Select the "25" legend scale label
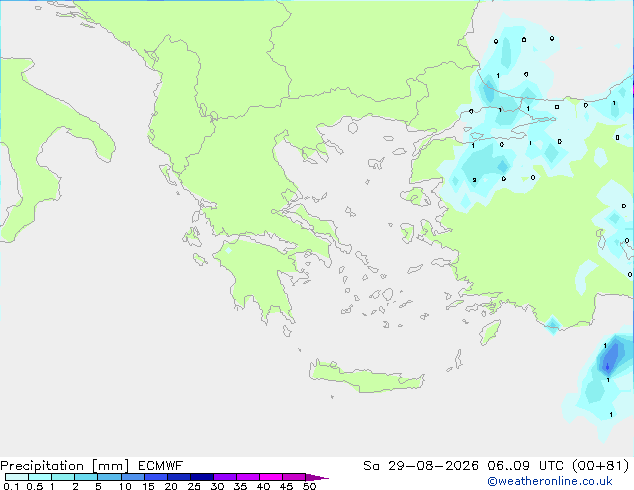This screenshot has height=490, width=634. (194, 486)
